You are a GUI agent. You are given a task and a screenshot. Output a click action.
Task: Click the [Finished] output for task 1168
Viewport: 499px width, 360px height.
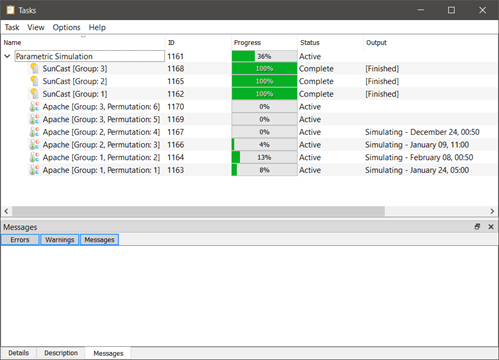click(382, 69)
